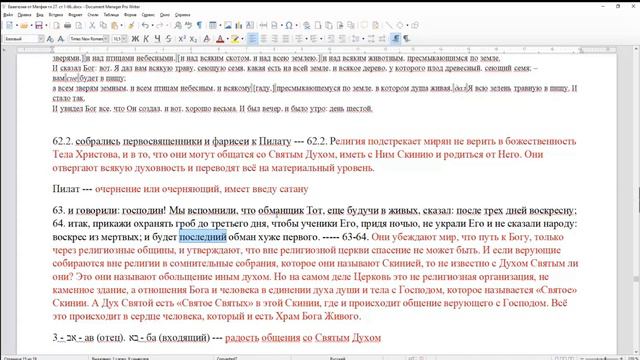Click the highlighted word последний
This screenshot has width=640, height=360.
[203, 236]
